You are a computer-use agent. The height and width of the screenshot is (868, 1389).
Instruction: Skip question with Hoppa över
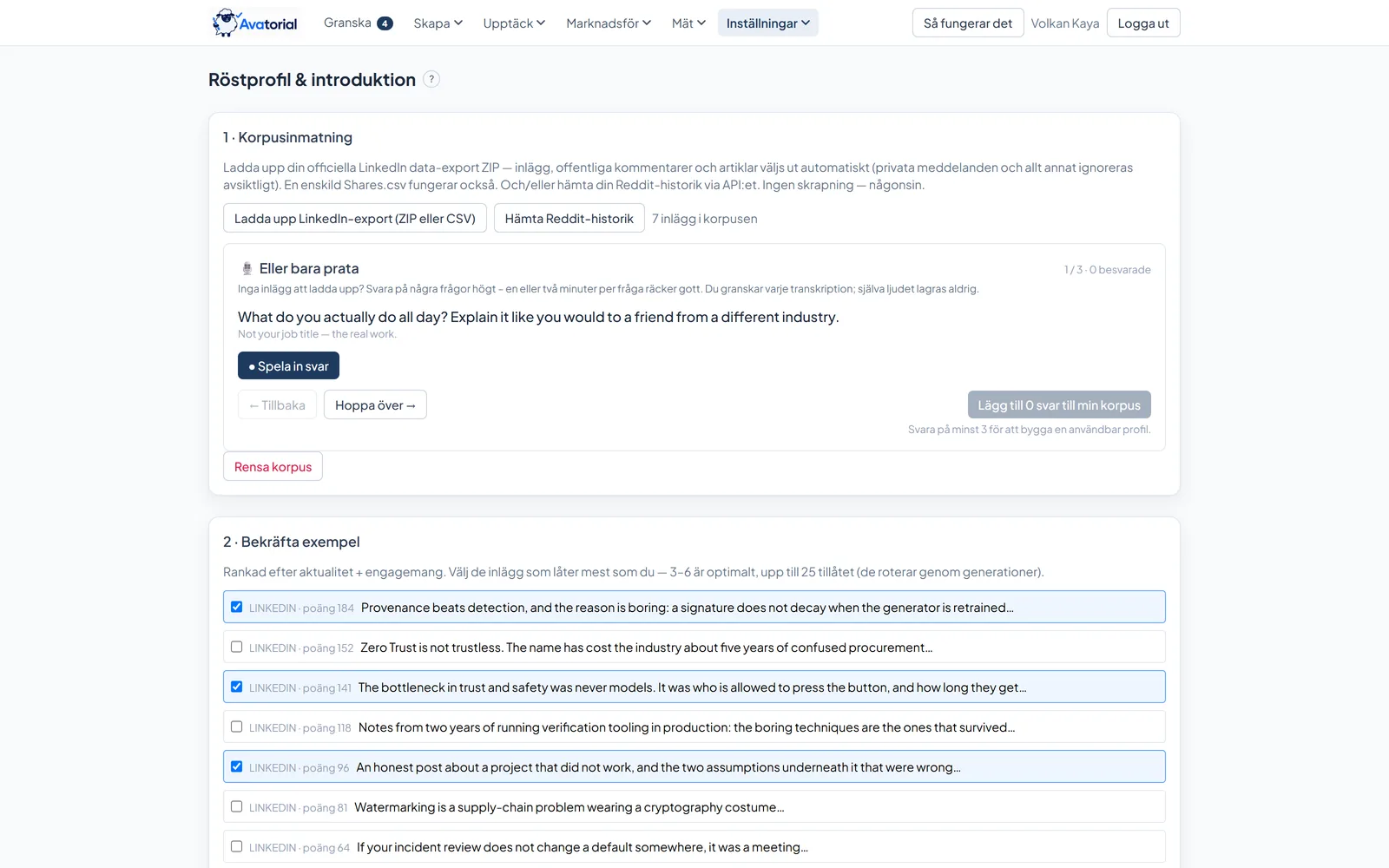[x=375, y=405]
